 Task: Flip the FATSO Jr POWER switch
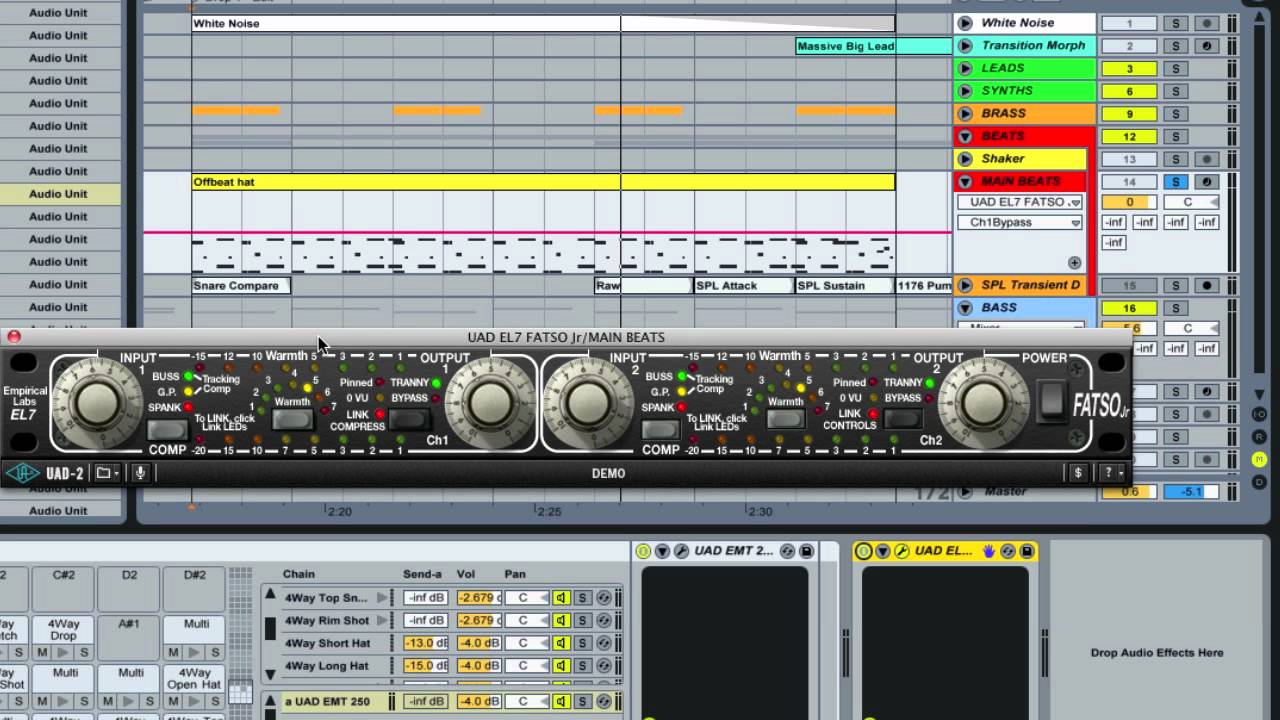[x=1050, y=401]
